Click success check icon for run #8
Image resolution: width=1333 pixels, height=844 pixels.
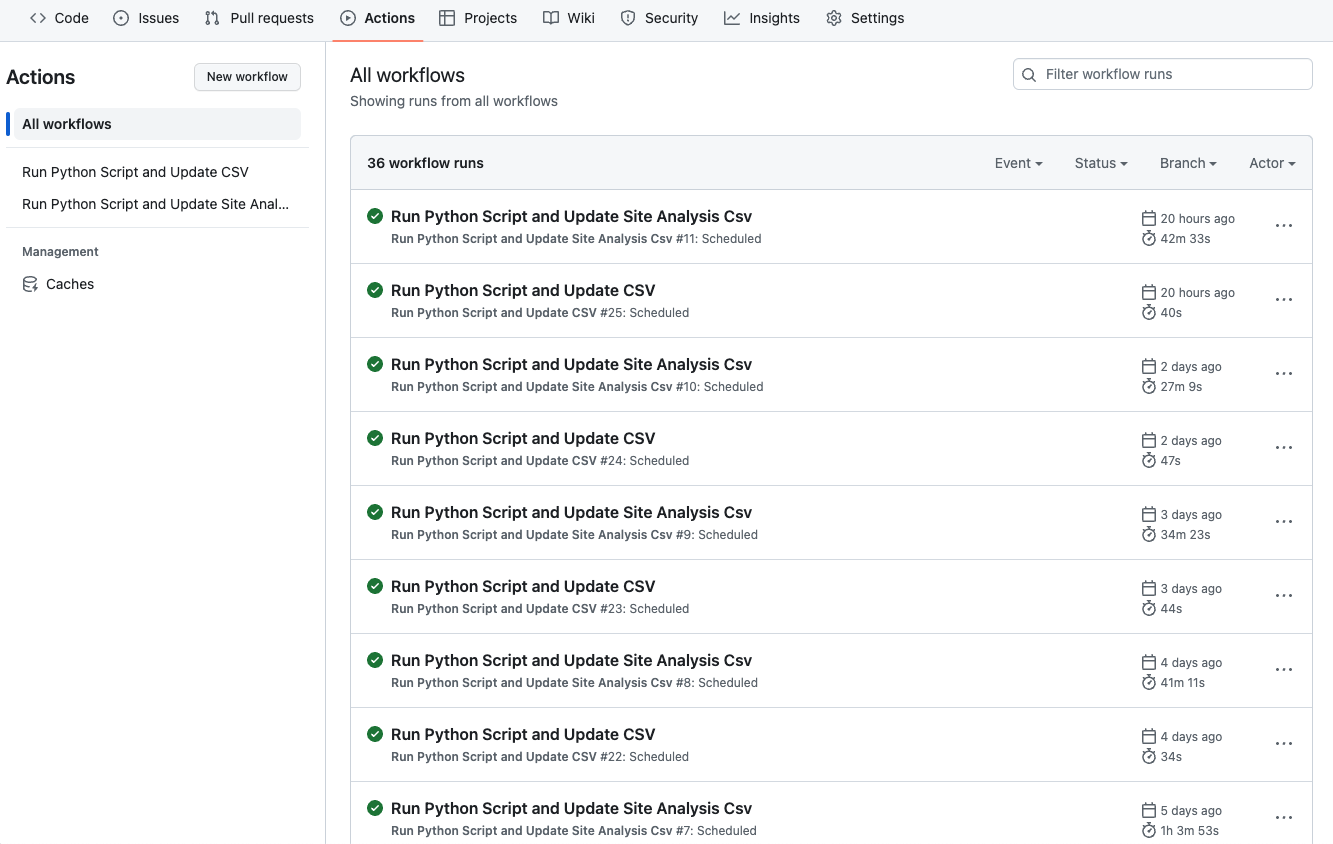(x=375, y=660)
